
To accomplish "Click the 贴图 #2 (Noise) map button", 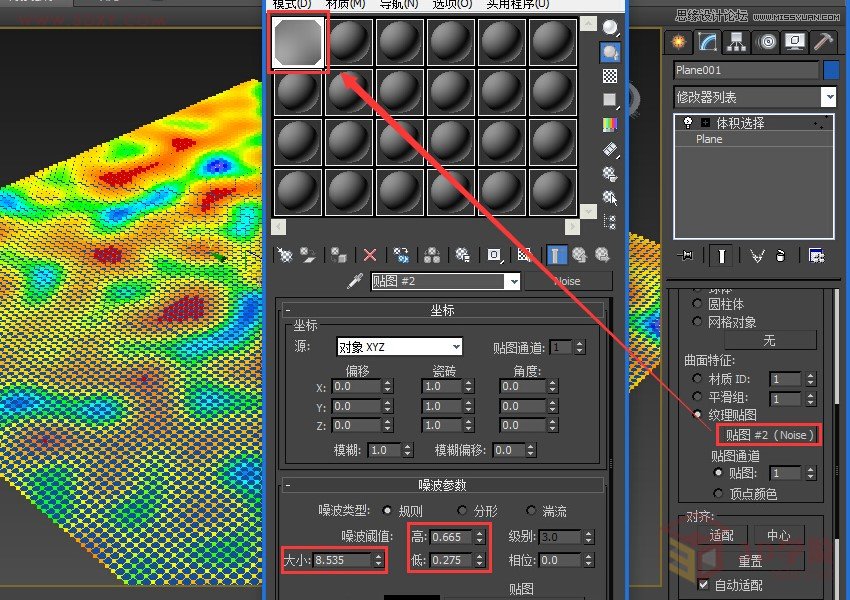I will point(768,435).
